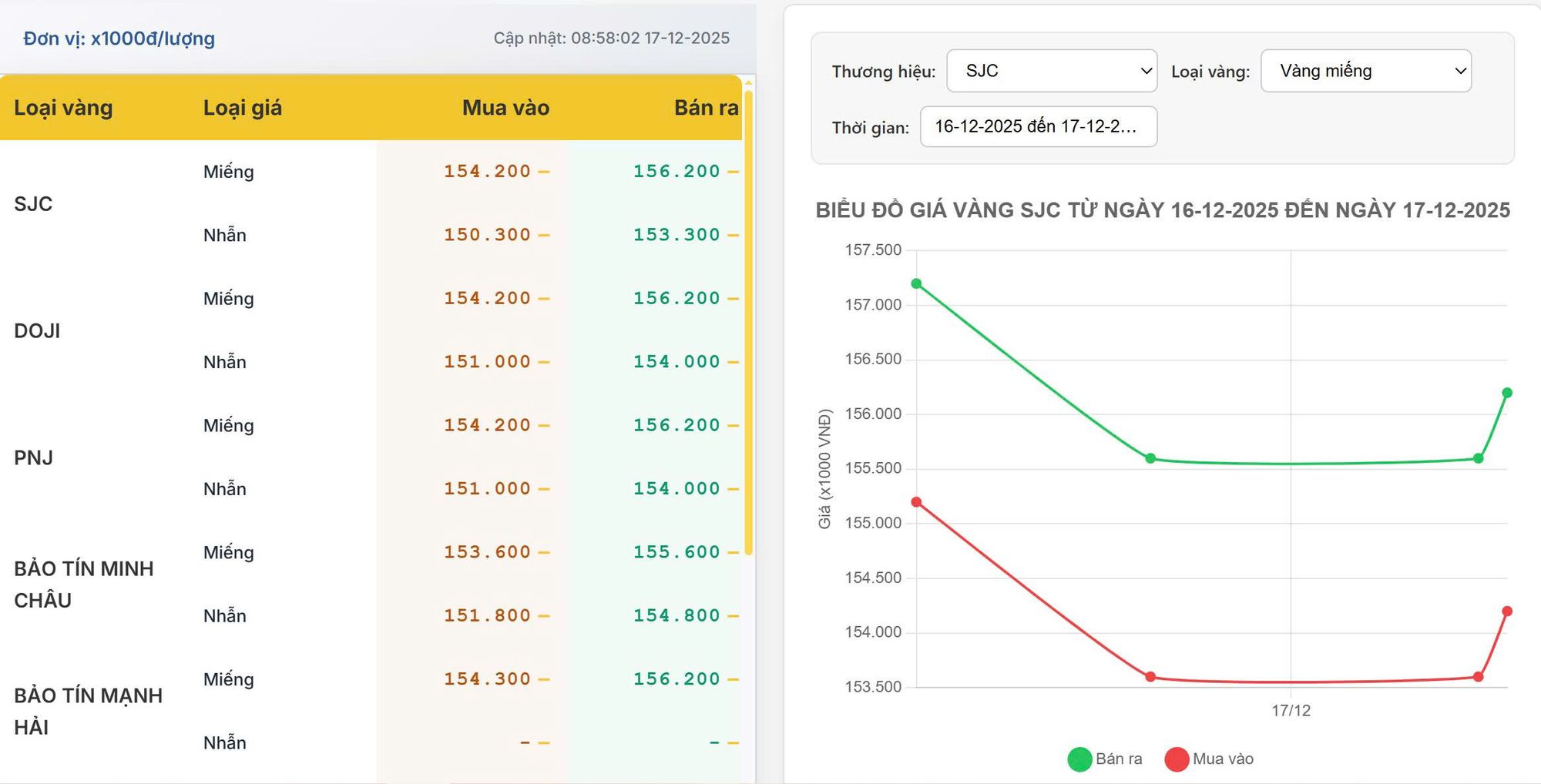This screenshot has width=1541, height=784.
Task: Click the PNJ Nhẫn buy price 151.000
Action: 486,489
